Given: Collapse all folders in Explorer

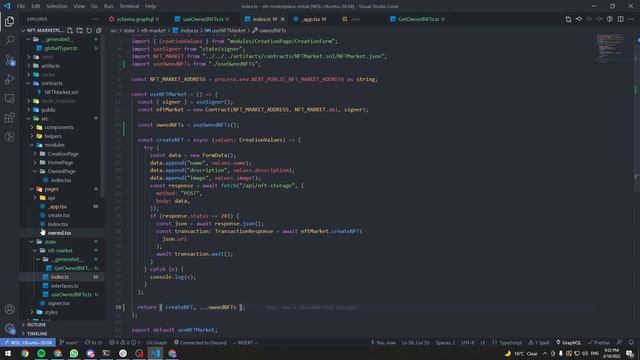Looking at the screenshot, I should point(99,30).
